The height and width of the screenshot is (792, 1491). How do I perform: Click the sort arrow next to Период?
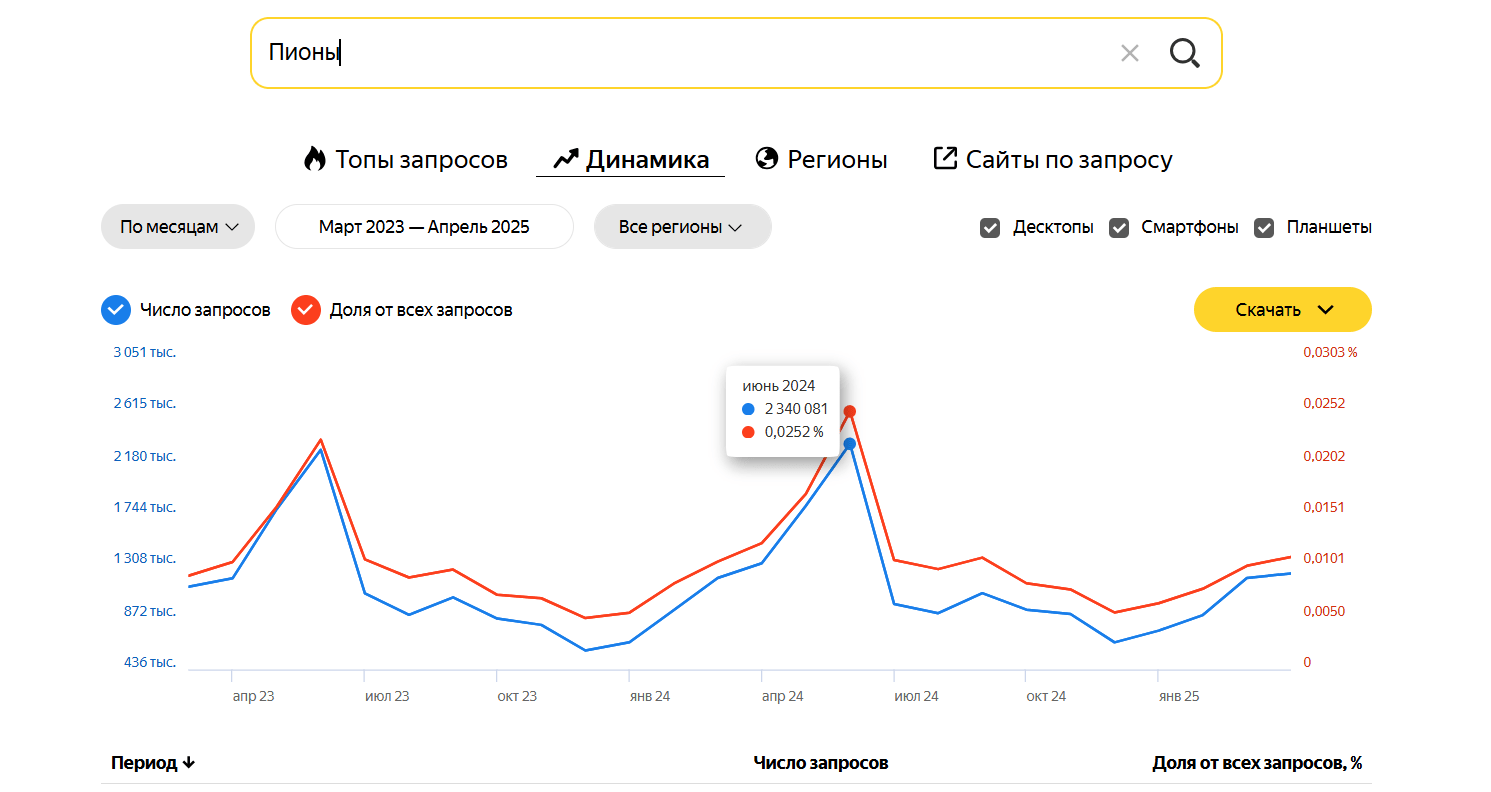(189, 763)
